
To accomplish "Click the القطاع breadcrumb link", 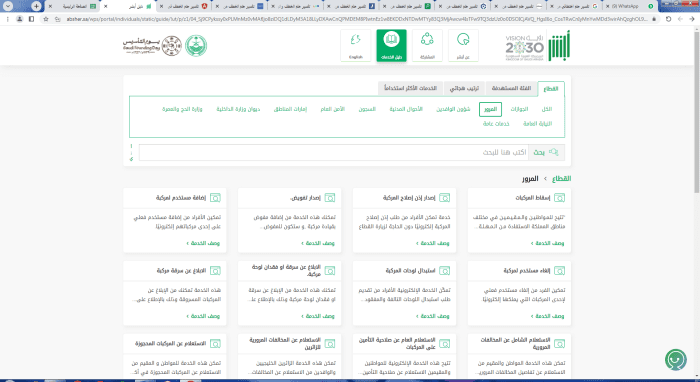I will point(562,179).
